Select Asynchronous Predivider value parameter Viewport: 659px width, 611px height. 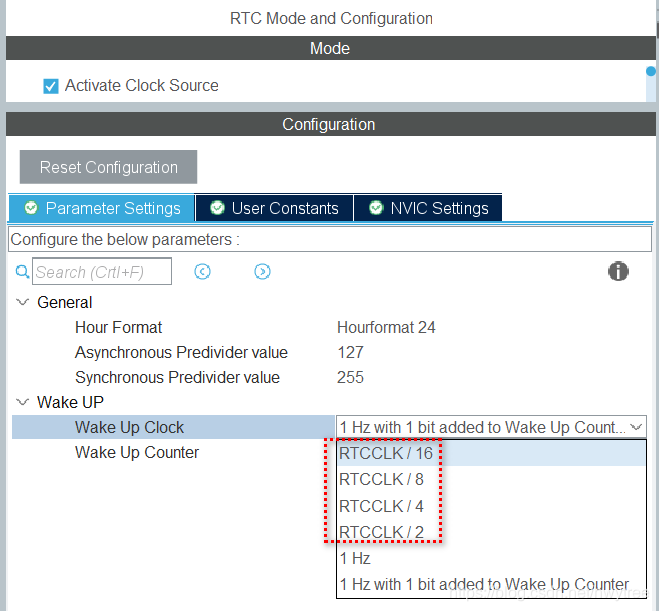[181, 352]
